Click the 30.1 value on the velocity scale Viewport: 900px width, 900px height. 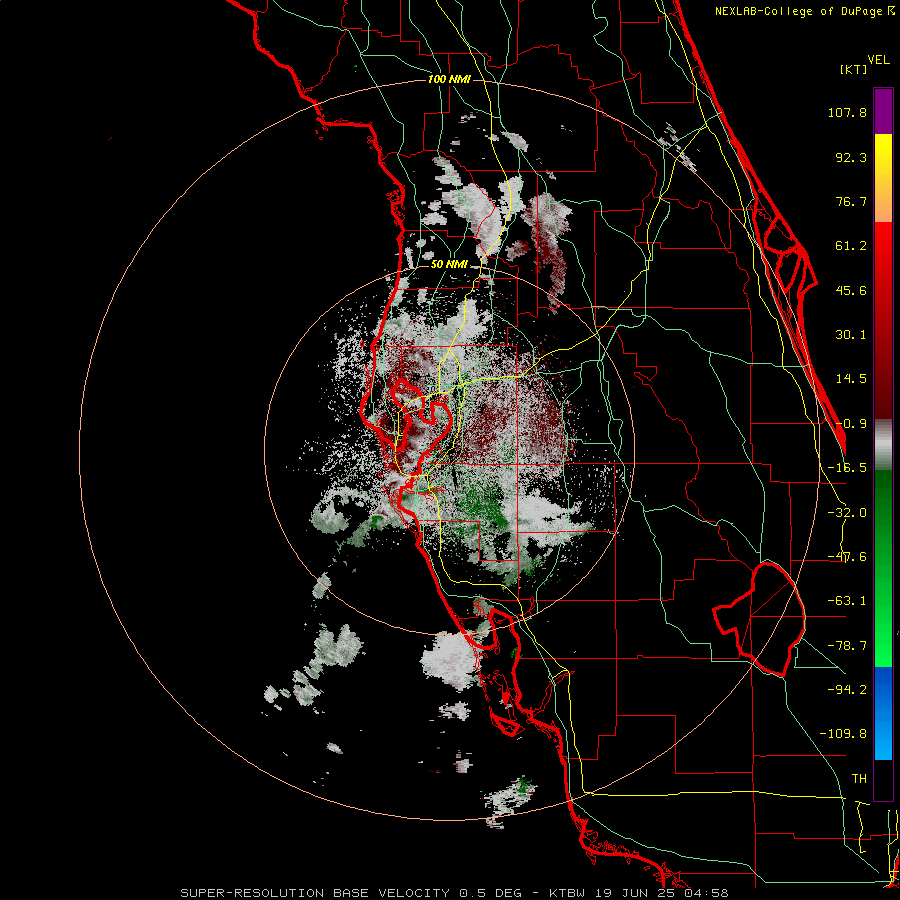click(x=851, y=335)
